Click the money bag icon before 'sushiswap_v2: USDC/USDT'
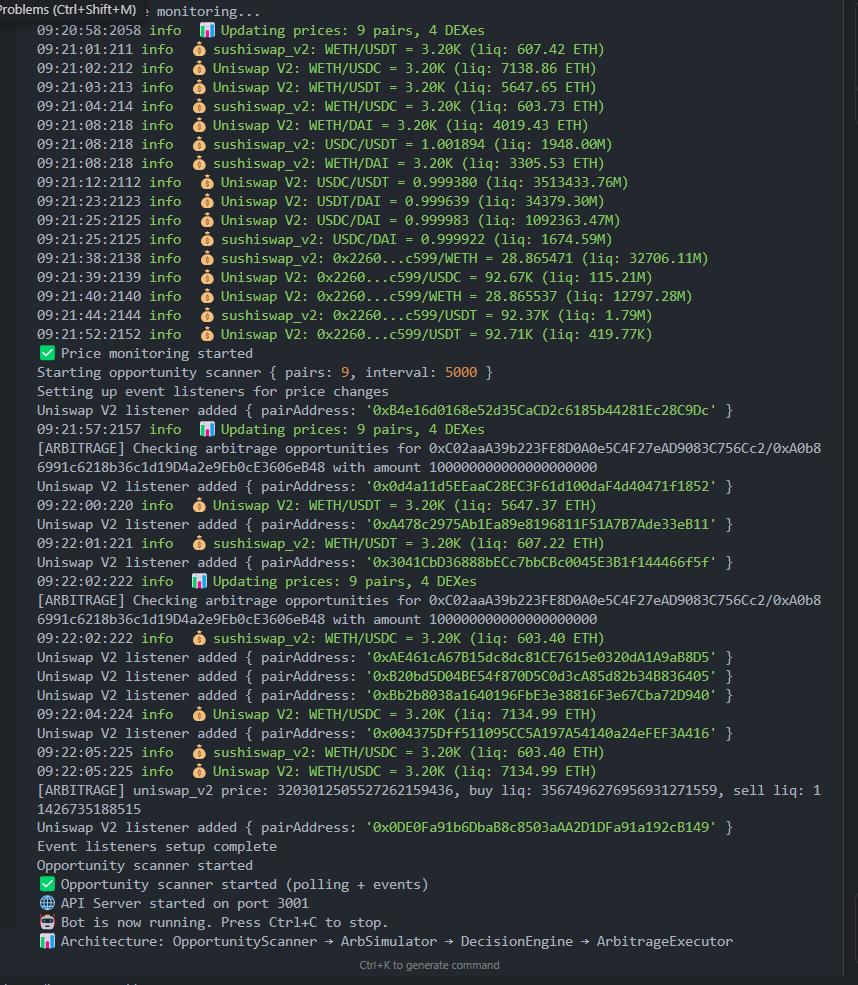The height and width of the screenshot is (985, 858). (199, 144)
